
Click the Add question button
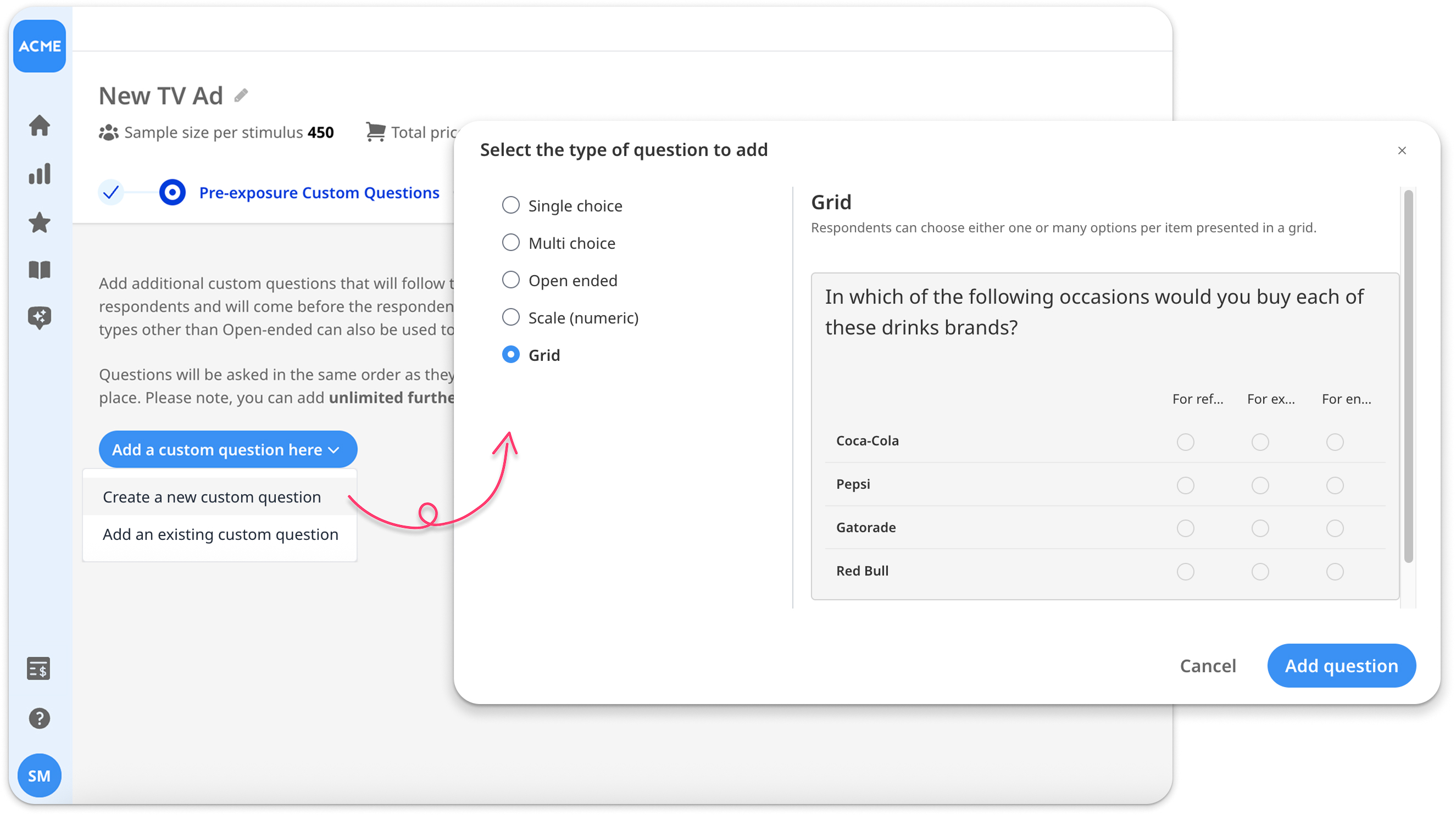1341,665
